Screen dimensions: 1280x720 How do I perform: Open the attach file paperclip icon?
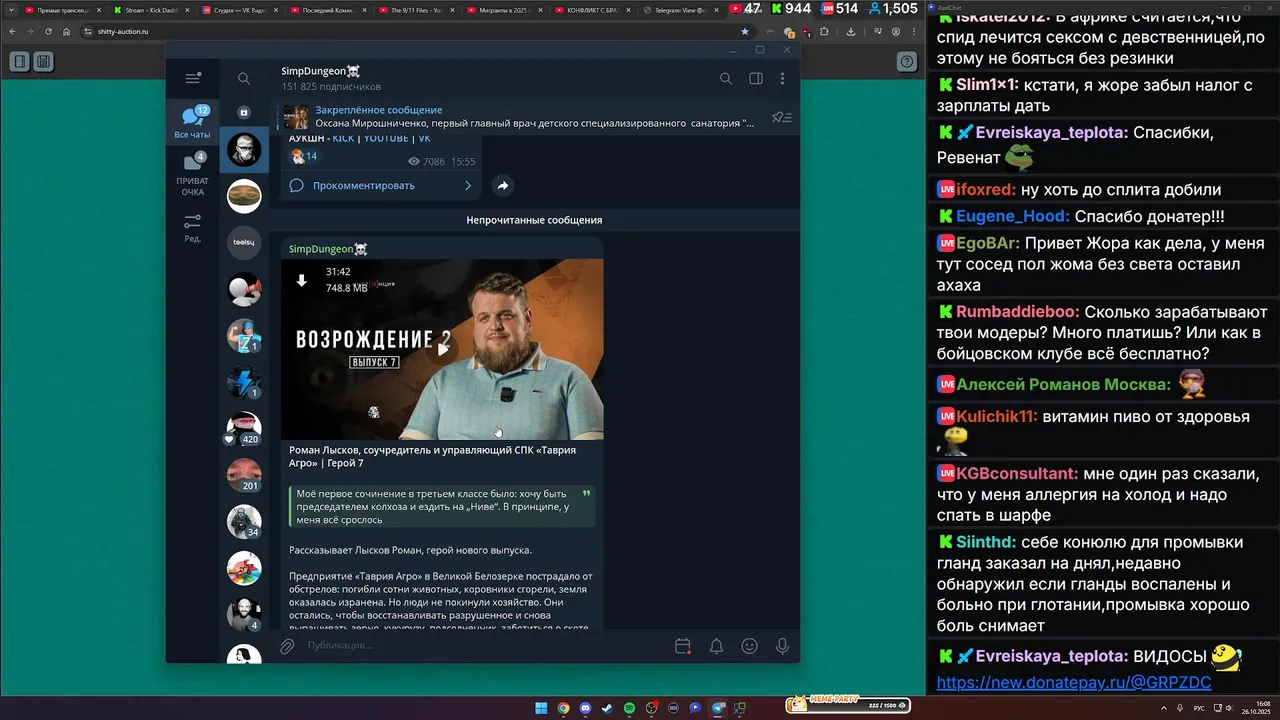pyautogui.click(x=287, y=646)
